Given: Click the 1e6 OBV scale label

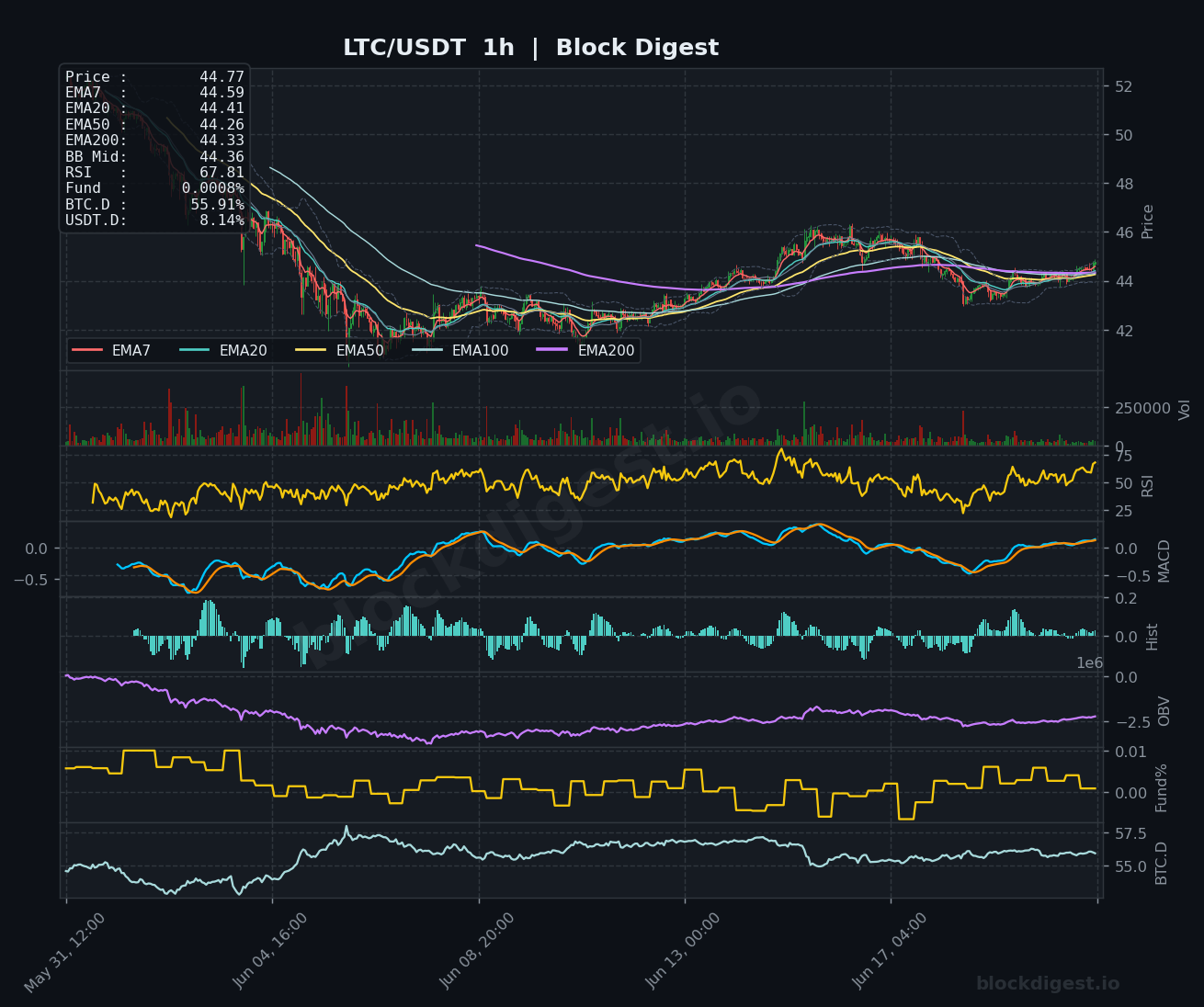Looking at the screenshot, I should click(1090, 663).
